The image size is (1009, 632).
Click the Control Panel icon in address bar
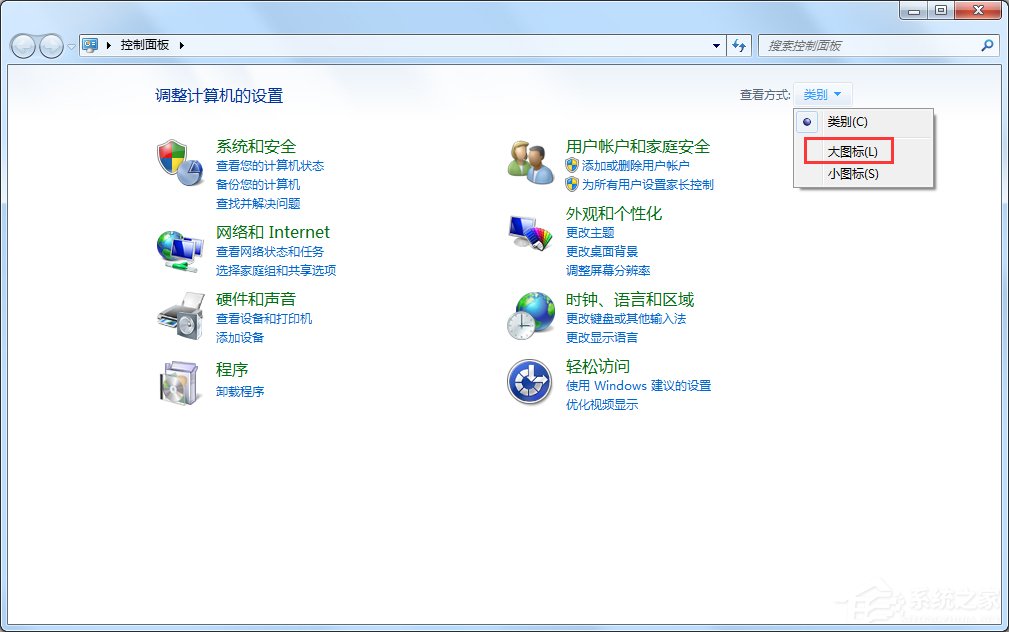pyautogui.click(x=90, y=45)
